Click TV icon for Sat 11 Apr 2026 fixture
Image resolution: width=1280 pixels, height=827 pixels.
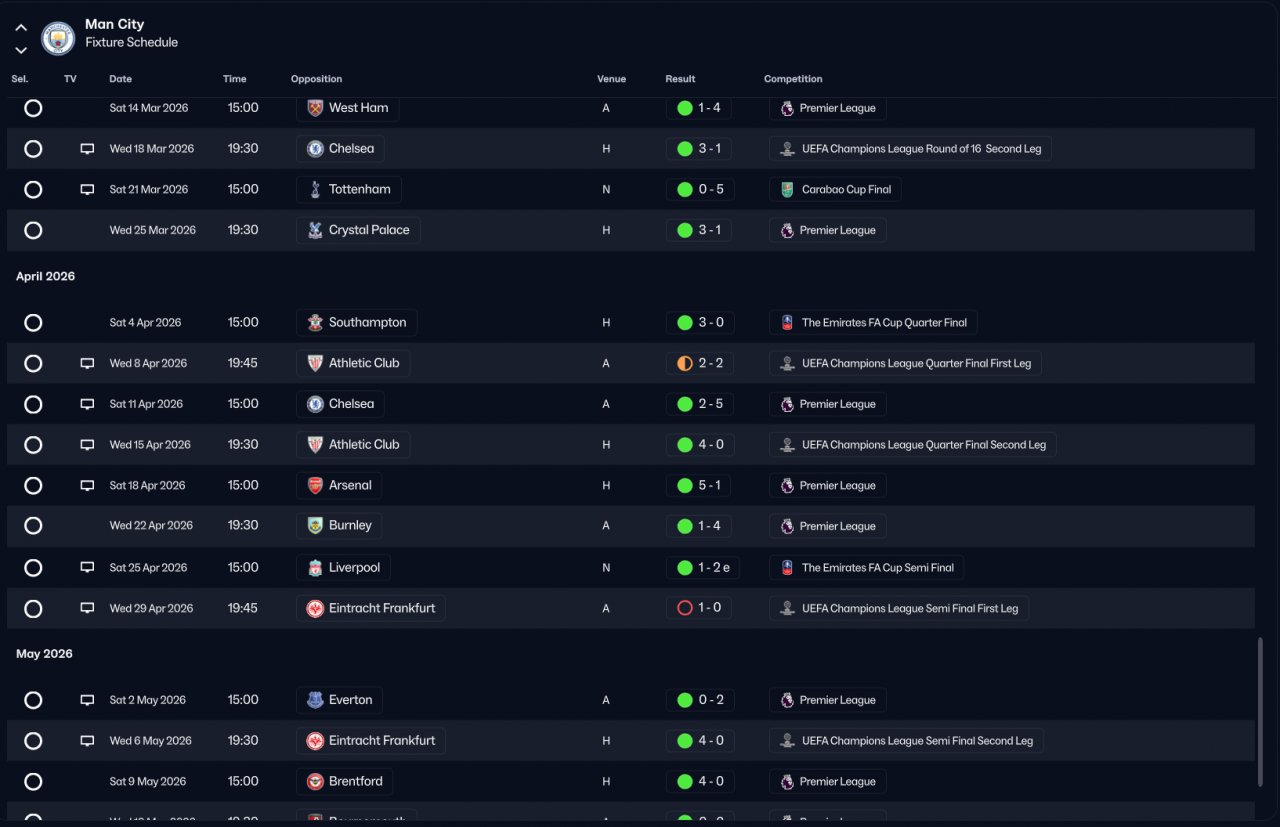(x=87, y=404)
